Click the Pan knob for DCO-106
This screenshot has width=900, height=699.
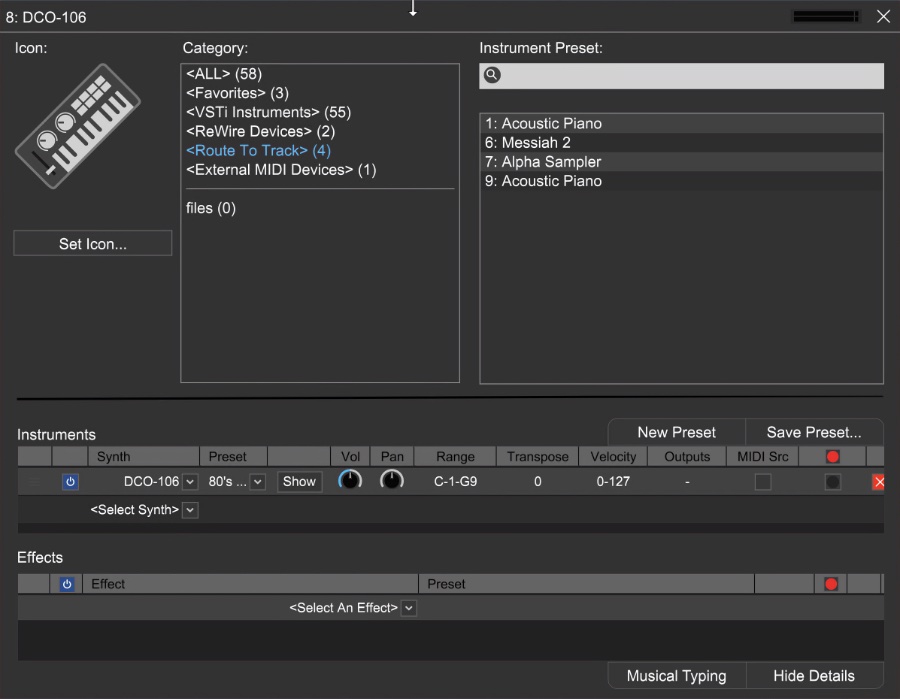tap(391, 480)
